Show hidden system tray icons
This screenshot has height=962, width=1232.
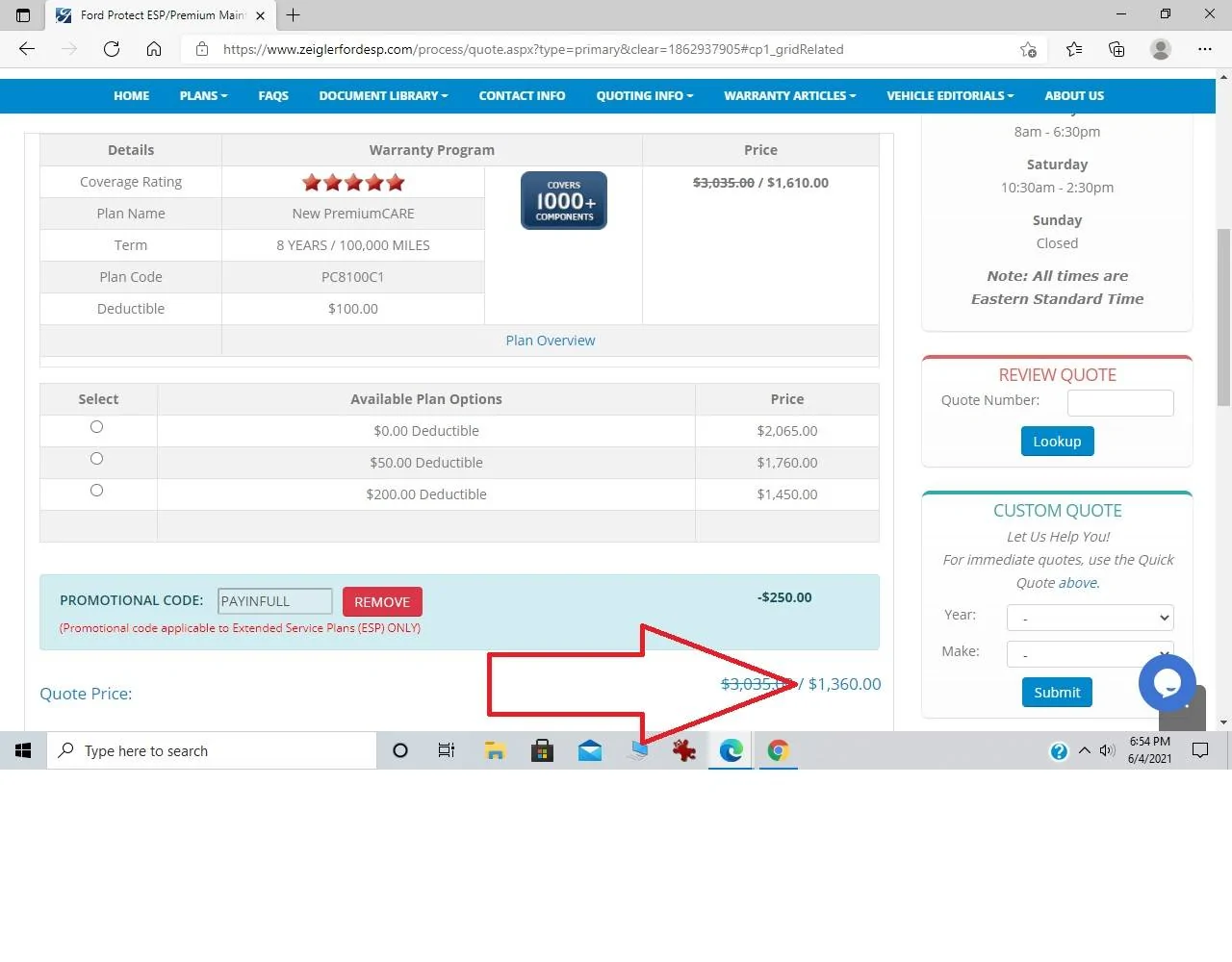click(x=1085, y=750)
